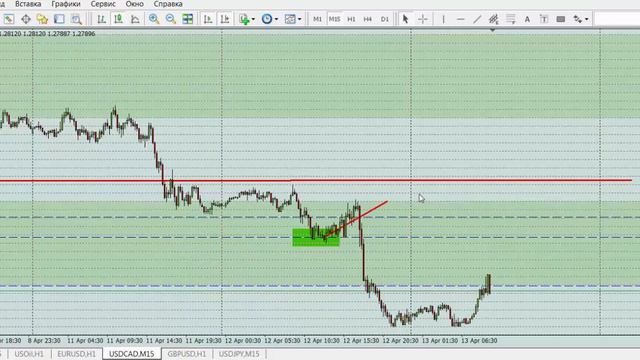Switch to candlestick chart display
This screenshot has height=360, width=640.
[x=118, y=19]
